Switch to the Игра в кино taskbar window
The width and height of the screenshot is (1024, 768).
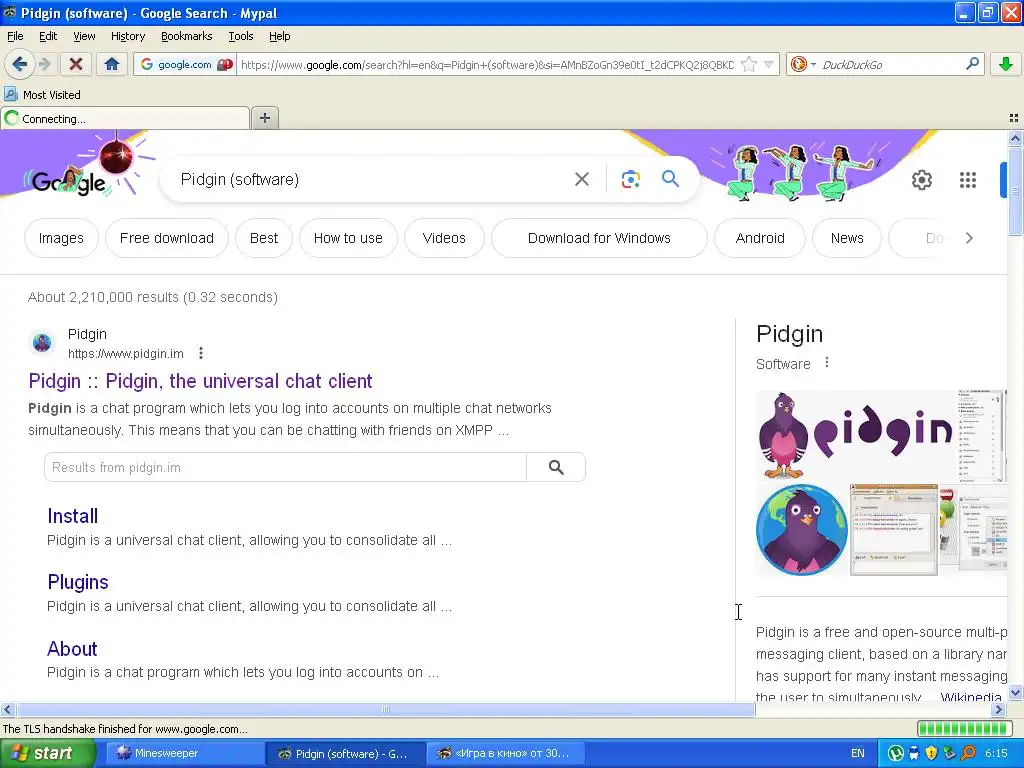coord(506,753)
